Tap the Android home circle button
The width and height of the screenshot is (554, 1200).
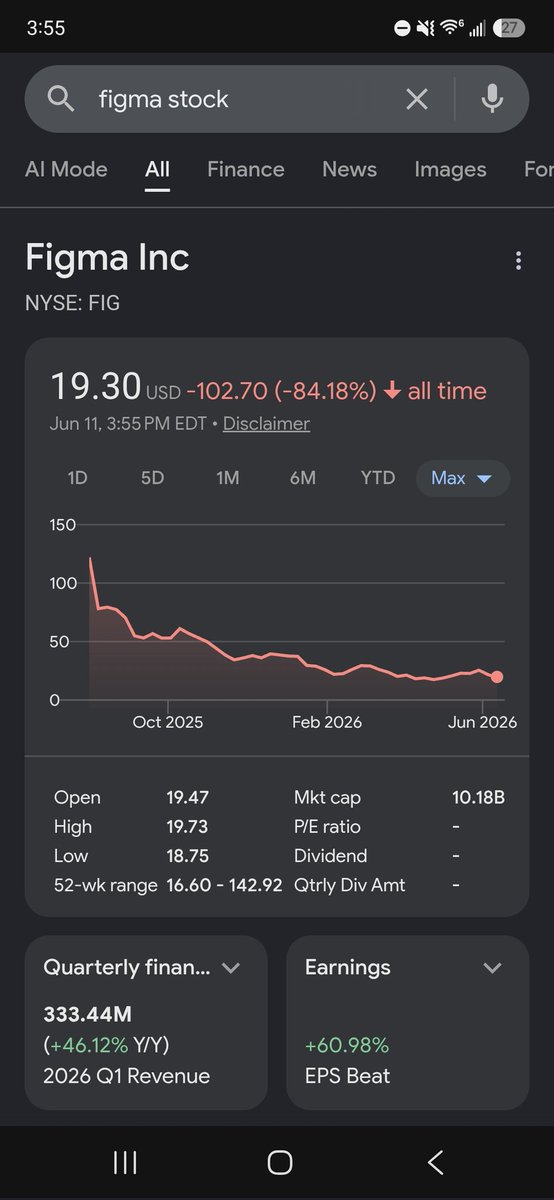(280, 1162)
